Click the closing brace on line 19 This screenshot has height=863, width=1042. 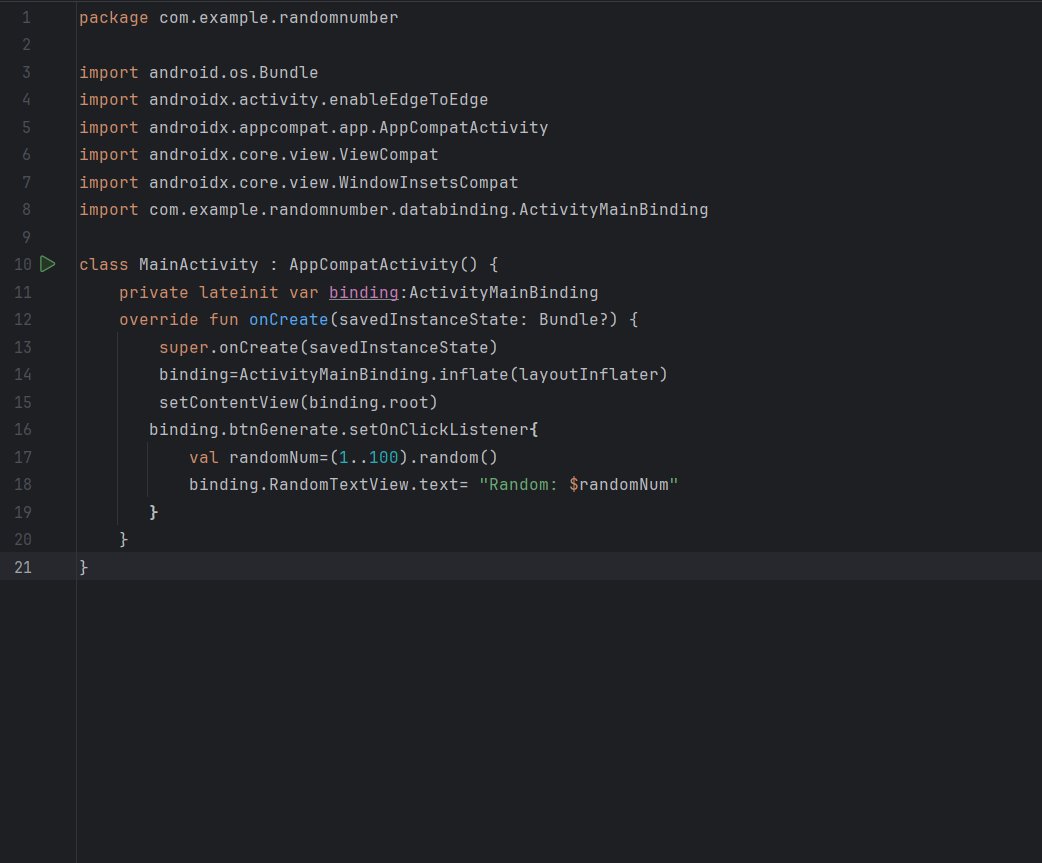click(154, 512)
